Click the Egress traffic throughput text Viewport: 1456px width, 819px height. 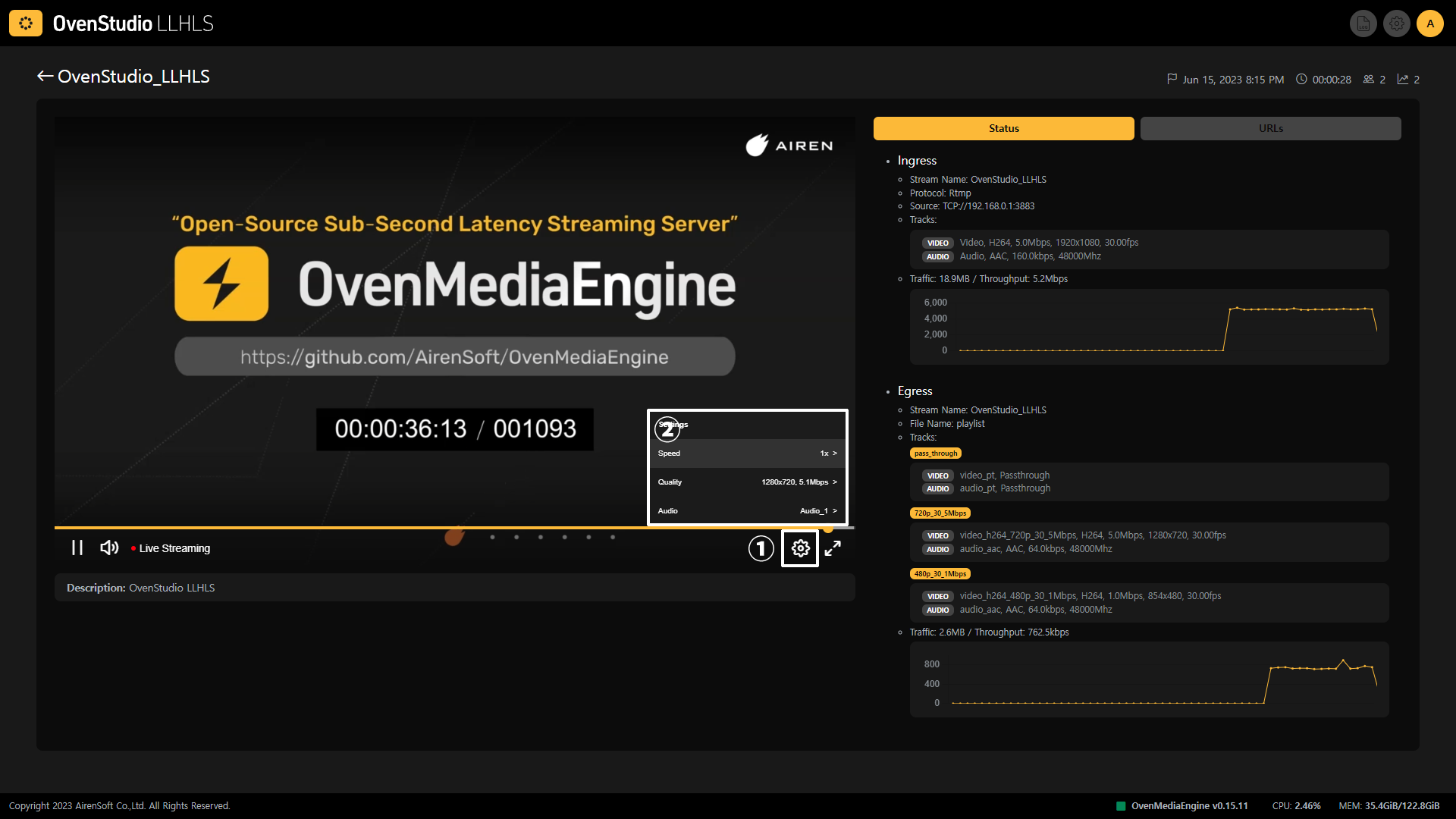point(990,632)
